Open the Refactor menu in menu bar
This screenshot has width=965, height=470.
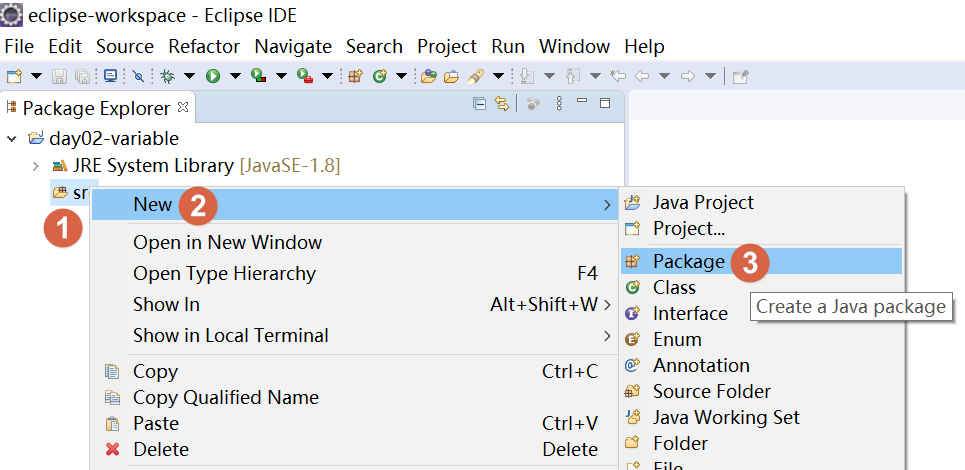204,47
